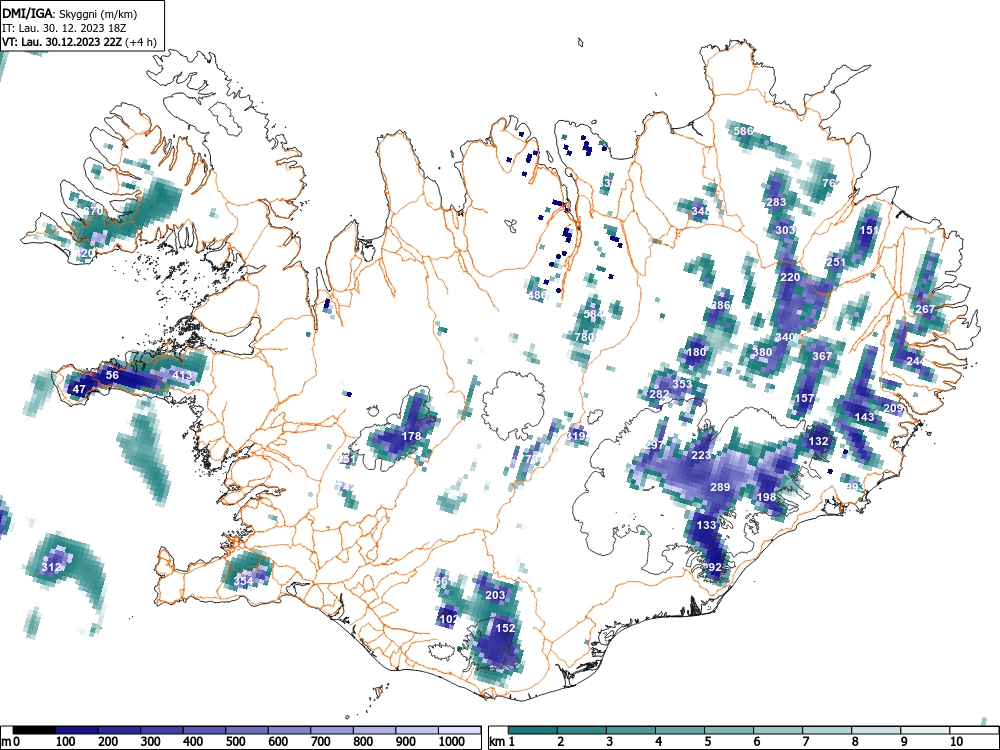Click the visibility label 203

(496, 595)
